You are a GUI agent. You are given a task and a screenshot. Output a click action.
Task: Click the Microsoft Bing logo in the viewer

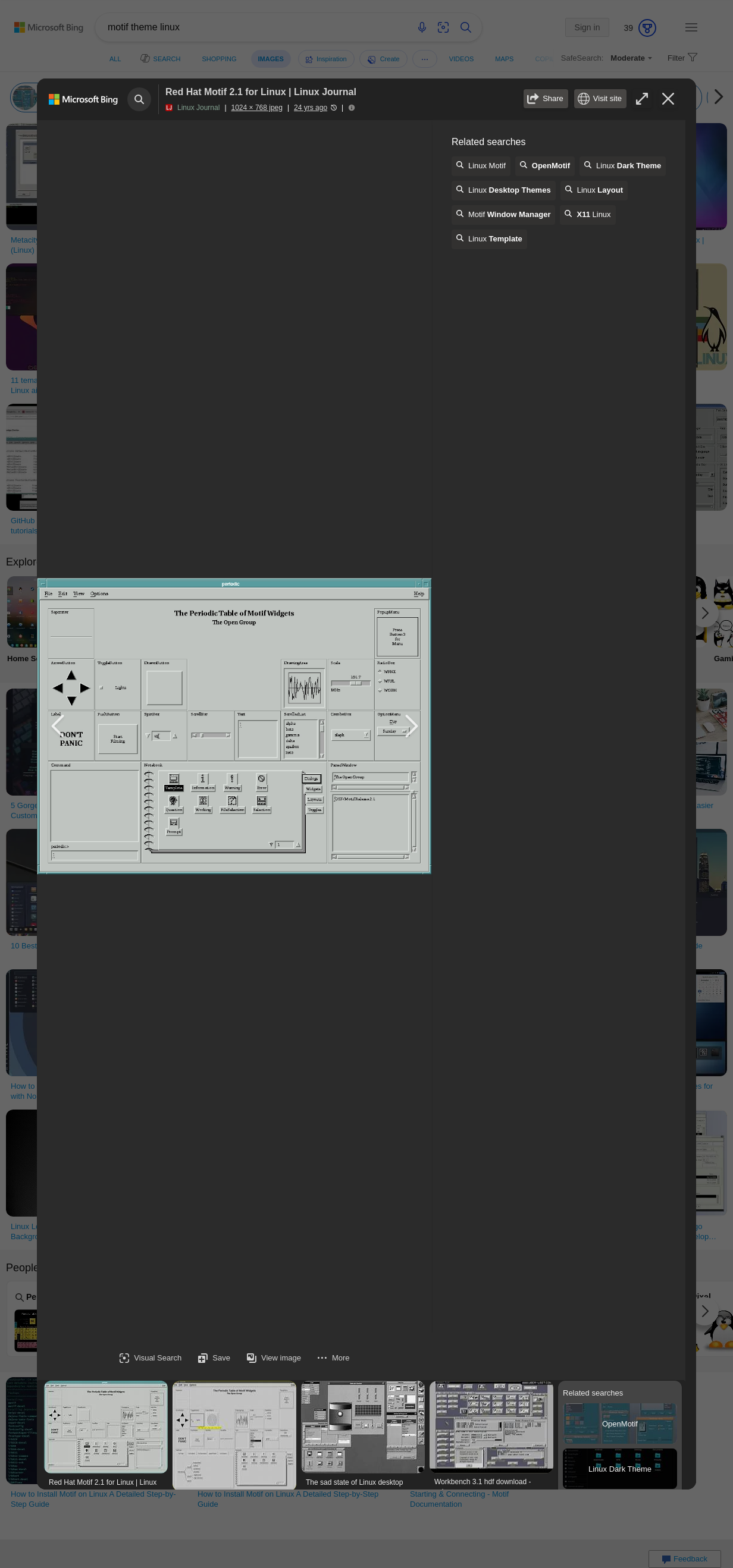coord(83,99)
